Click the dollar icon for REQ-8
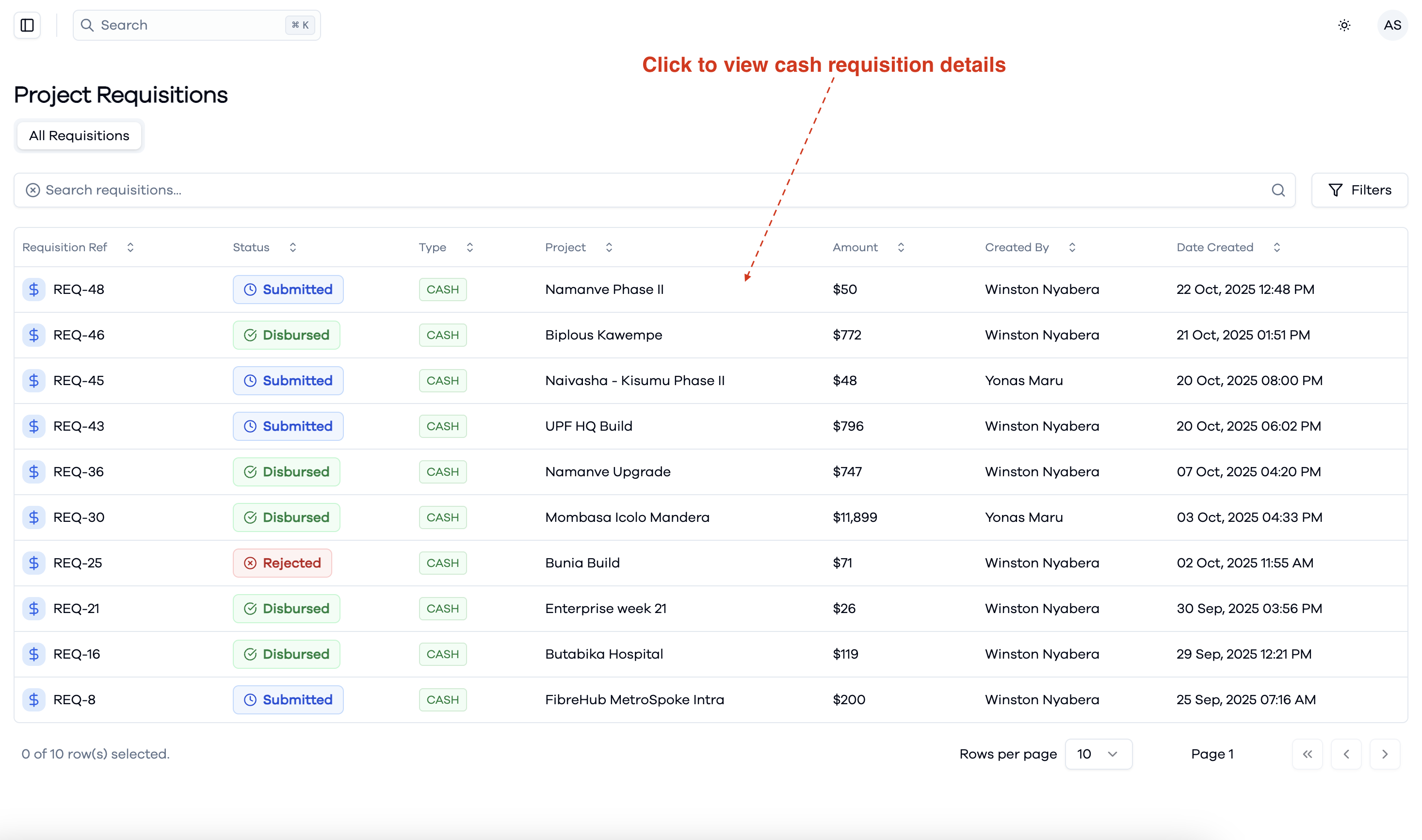Image resolution: width=1422 pixels, height=840 pixels. [34, 700]
